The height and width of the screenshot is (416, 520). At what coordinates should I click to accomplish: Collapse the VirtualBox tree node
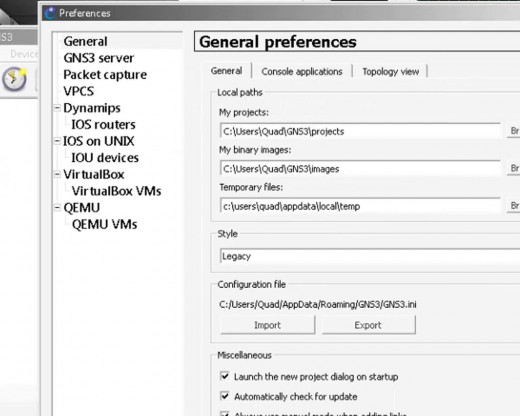pos(57,174)
